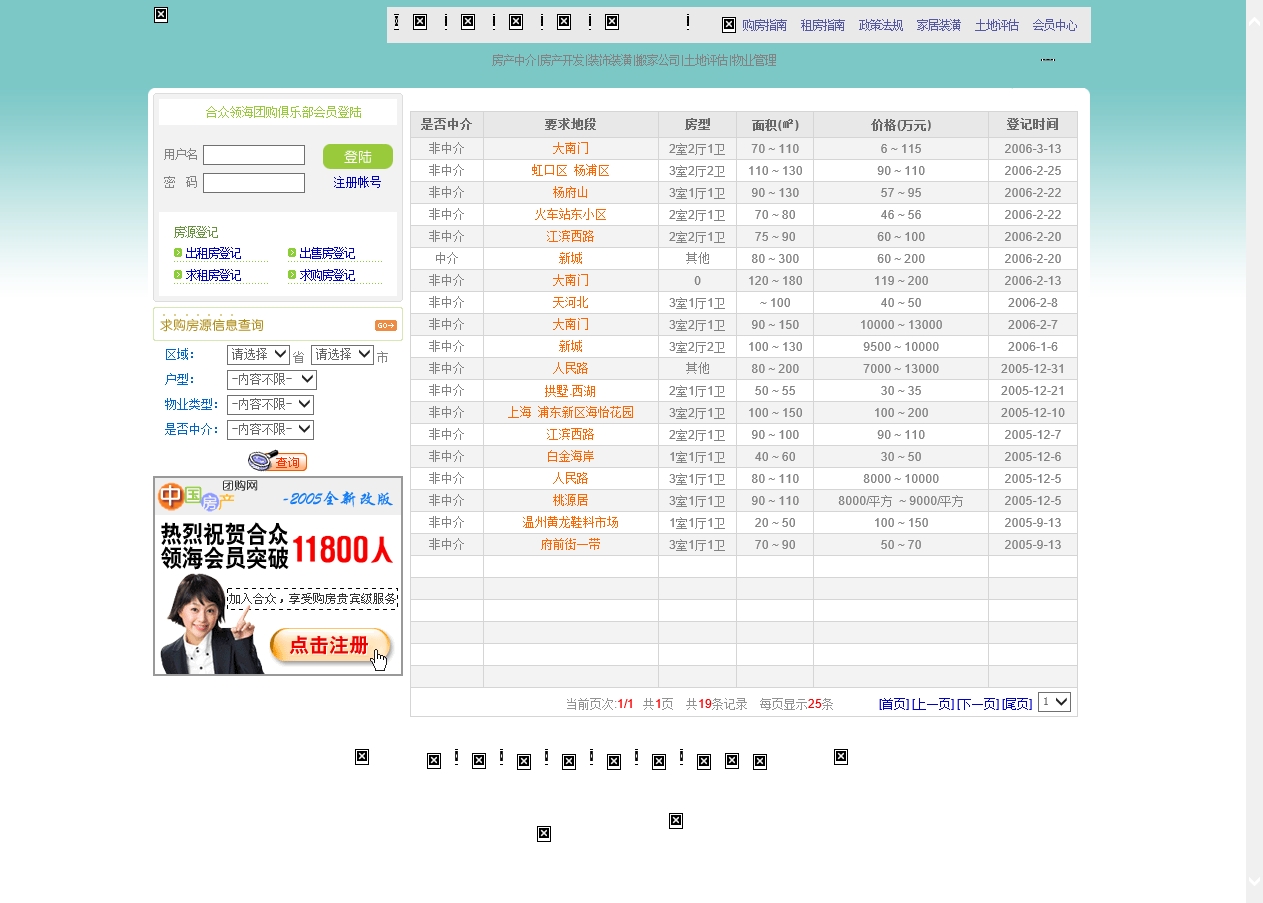Image resolution: width=1263 pixels, height=903 pixels.
Task: Click the 价格(万元) column header
Action: pos(901,125)
